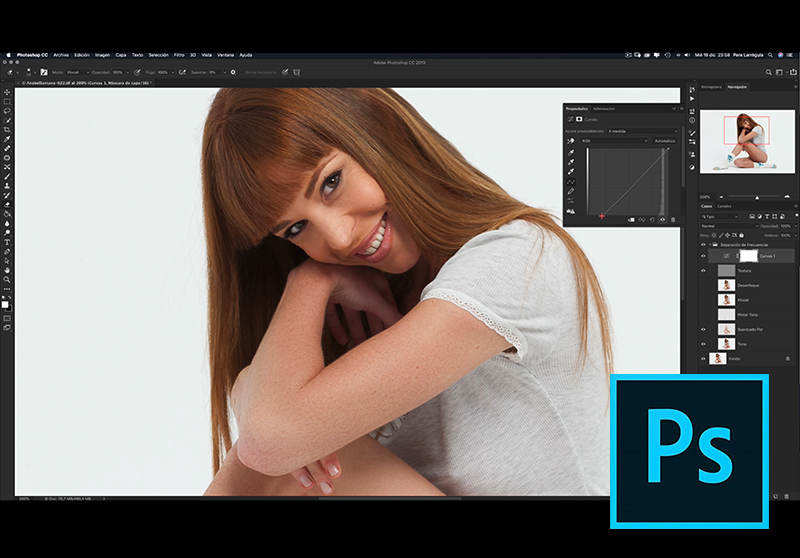Viewport: 800px width, 558px height.
Task: Select the Type (T) tool
Action: pyautogui.click(x=7, y=242)
